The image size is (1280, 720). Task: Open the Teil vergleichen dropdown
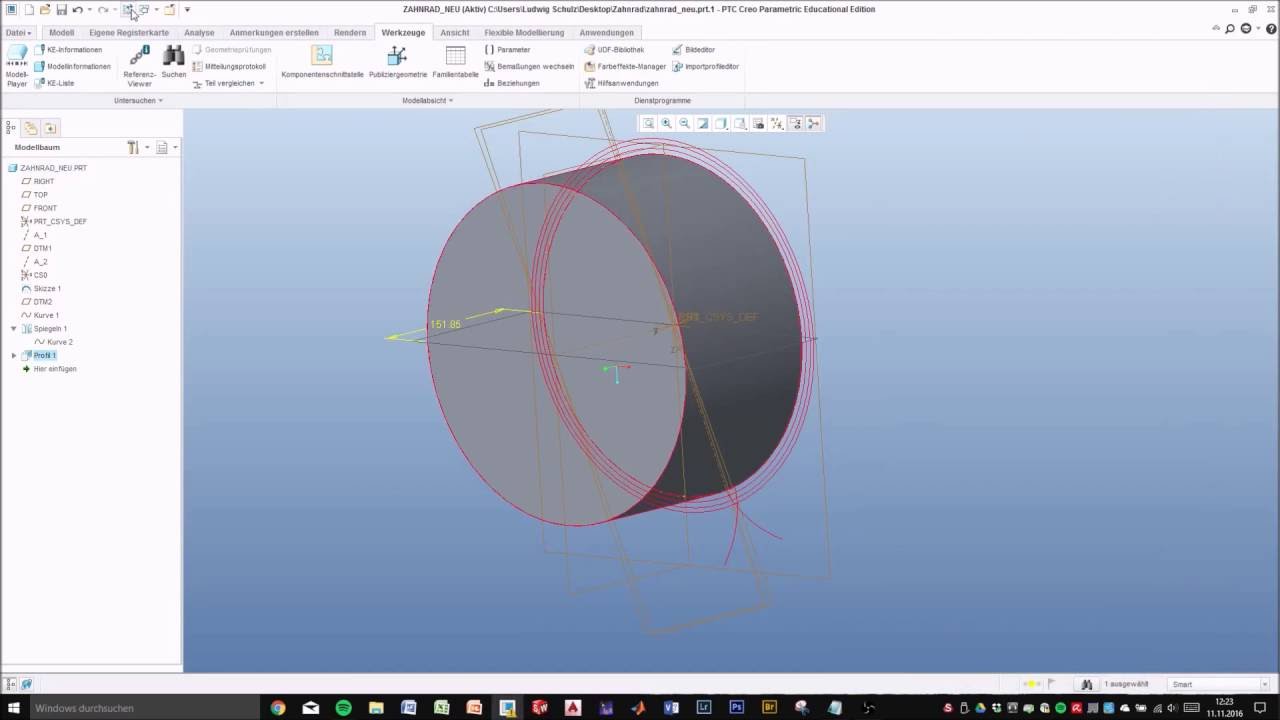tap(229, 83)
